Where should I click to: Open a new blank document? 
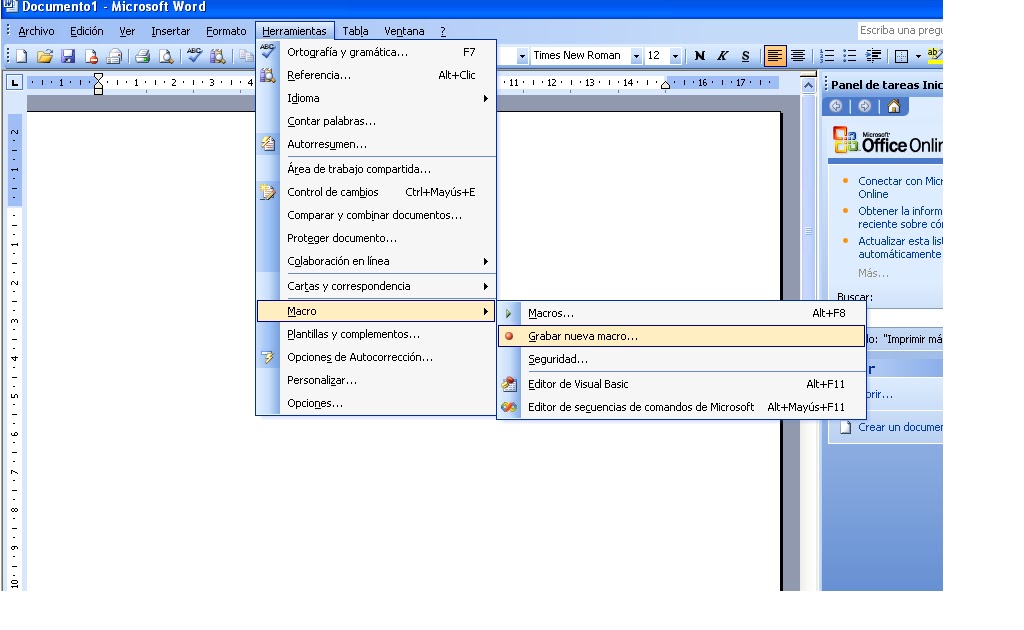coord(22,55)
